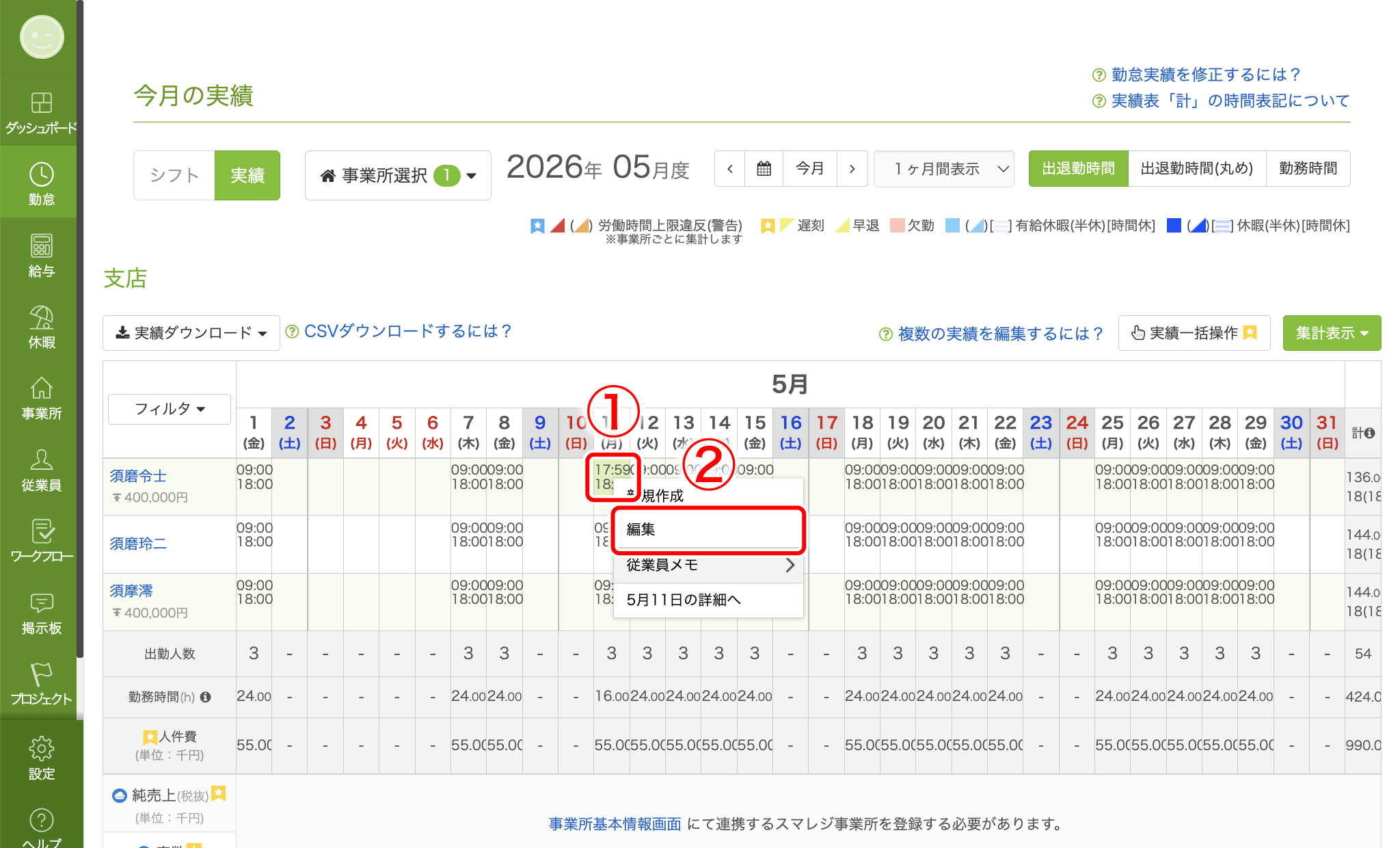Screen dimensions: 1400x848
Task: Open the calendar date picker icon
Action: pos(764,168)
